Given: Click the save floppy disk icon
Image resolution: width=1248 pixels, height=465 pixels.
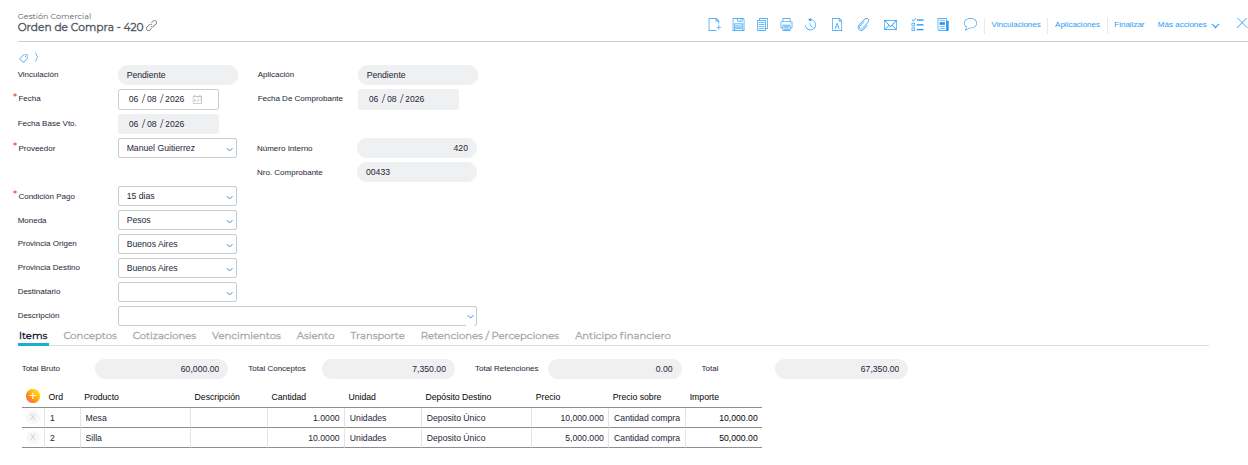Looking at the screenshot, I should pyautogui.click(x=738, y=25).
